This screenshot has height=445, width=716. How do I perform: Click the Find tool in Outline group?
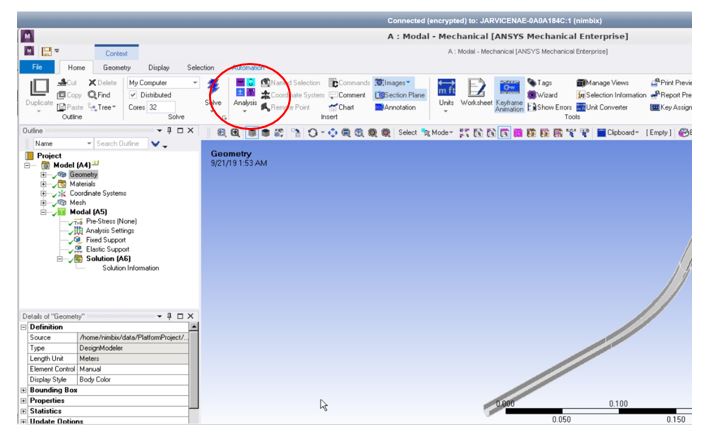click(99, 95)
